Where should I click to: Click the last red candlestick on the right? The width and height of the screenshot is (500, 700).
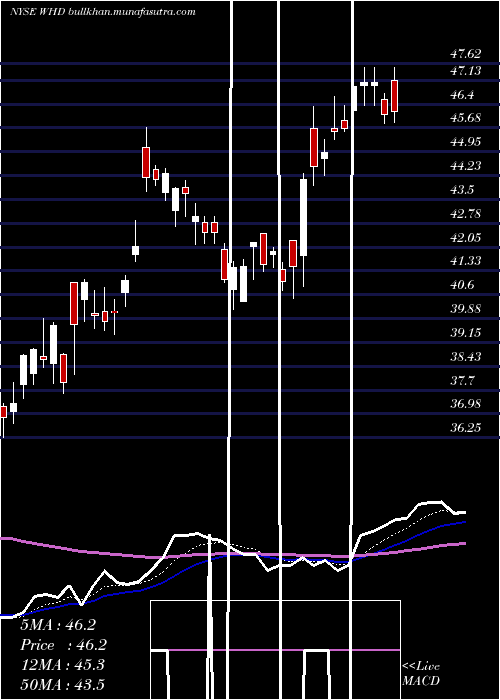click(394, 96)
